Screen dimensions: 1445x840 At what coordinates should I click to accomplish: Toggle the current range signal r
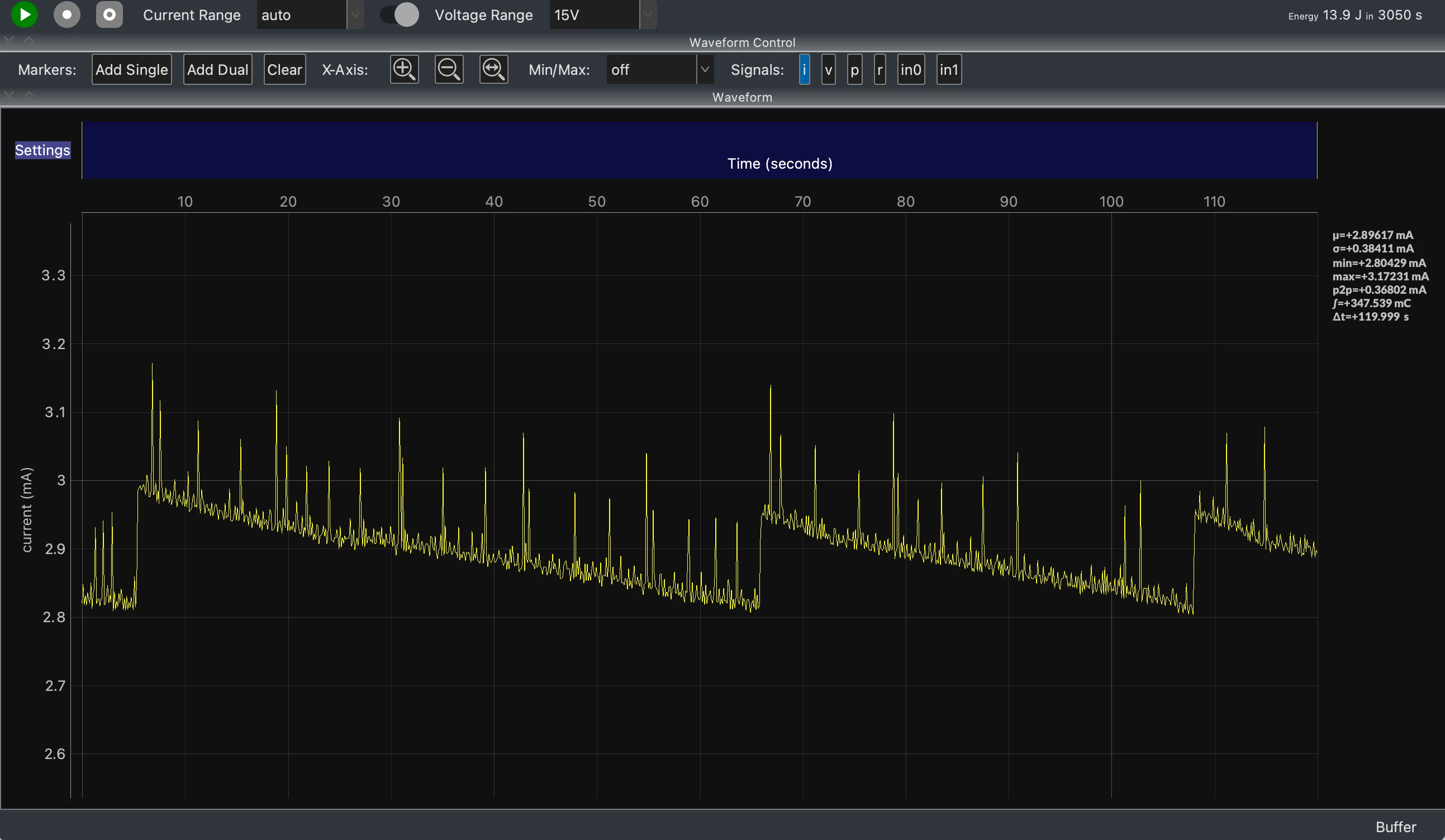(x=880, y=70)
